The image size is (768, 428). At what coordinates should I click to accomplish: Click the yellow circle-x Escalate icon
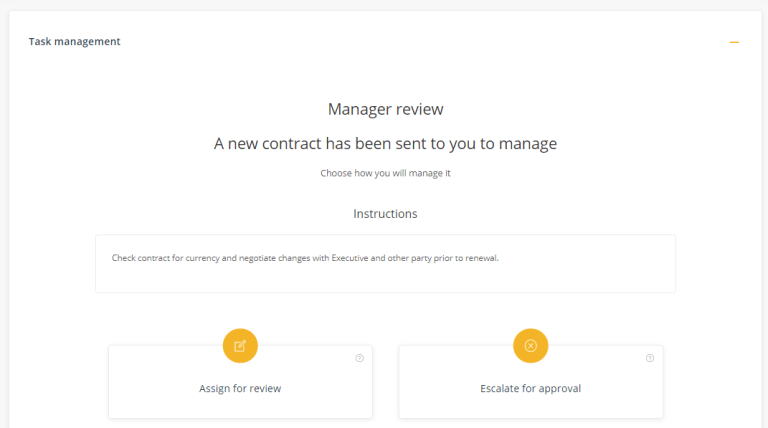pos(530,346)
